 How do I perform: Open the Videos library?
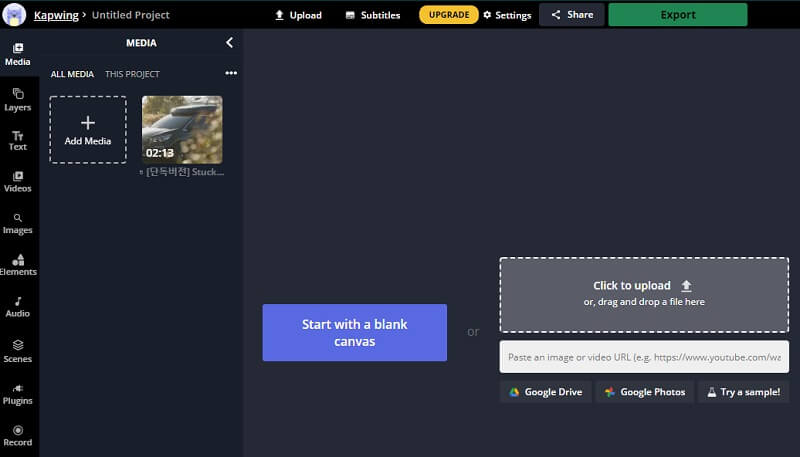[x=18, y=181]
